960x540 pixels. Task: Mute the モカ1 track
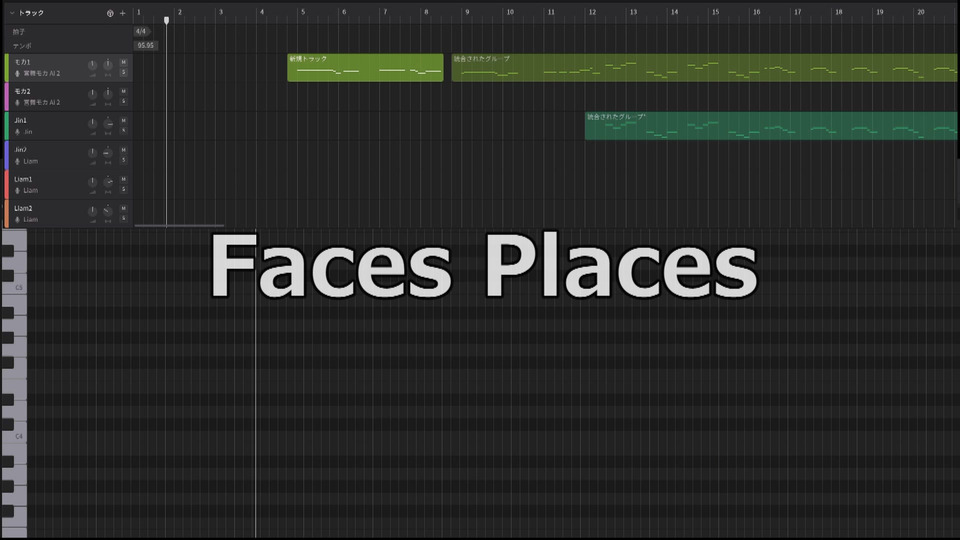point(124,63)
